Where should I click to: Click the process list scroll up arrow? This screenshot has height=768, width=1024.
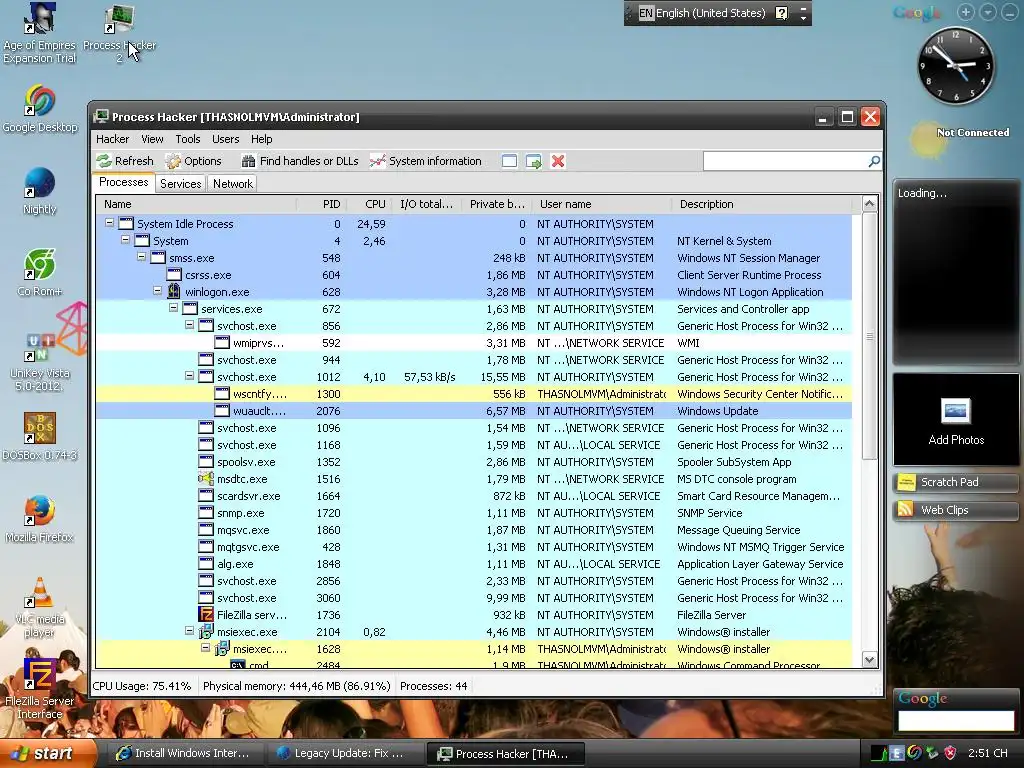(869, 204)
